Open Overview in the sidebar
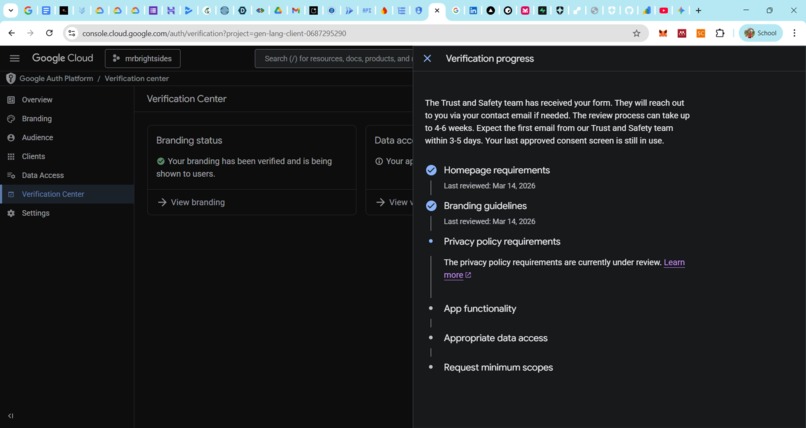The image size is (806, 428). tap(37, 100)
